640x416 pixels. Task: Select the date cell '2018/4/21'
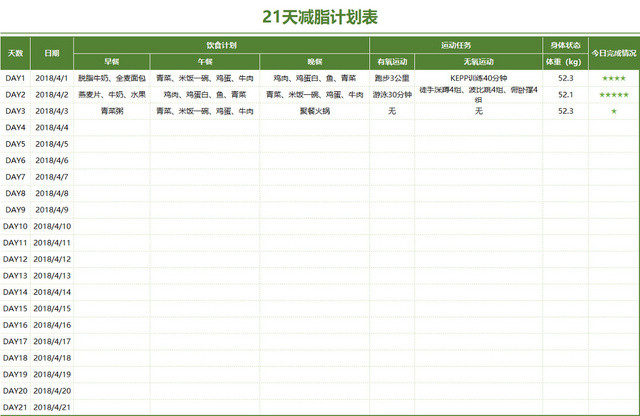tap(52, 407)
